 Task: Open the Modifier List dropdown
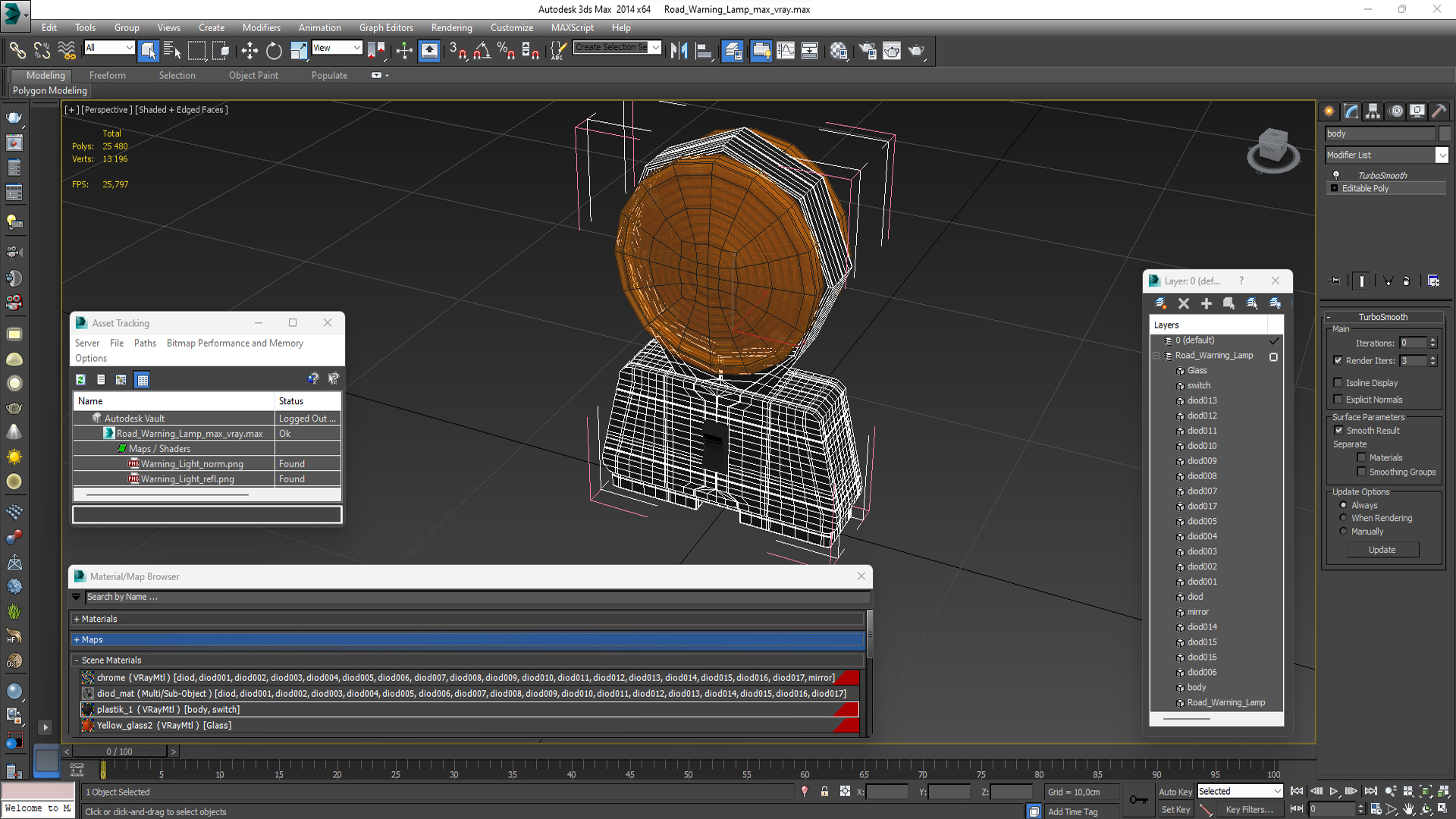click(x=1442, y=155)
